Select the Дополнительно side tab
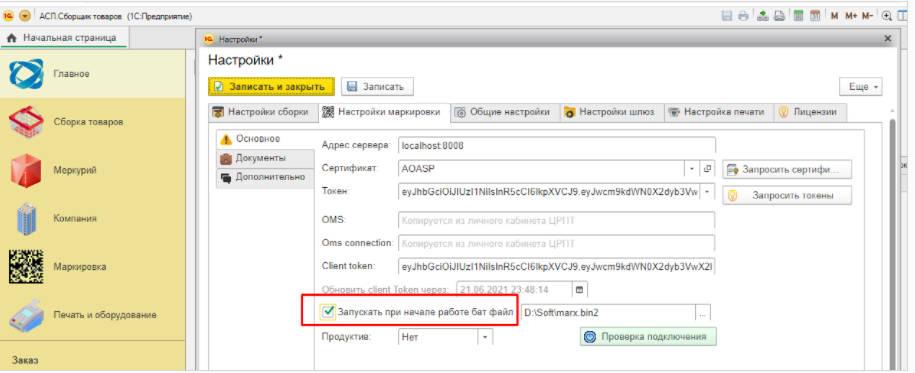The width and height of the screenshot is (915, 373). (x=266, y=177)
